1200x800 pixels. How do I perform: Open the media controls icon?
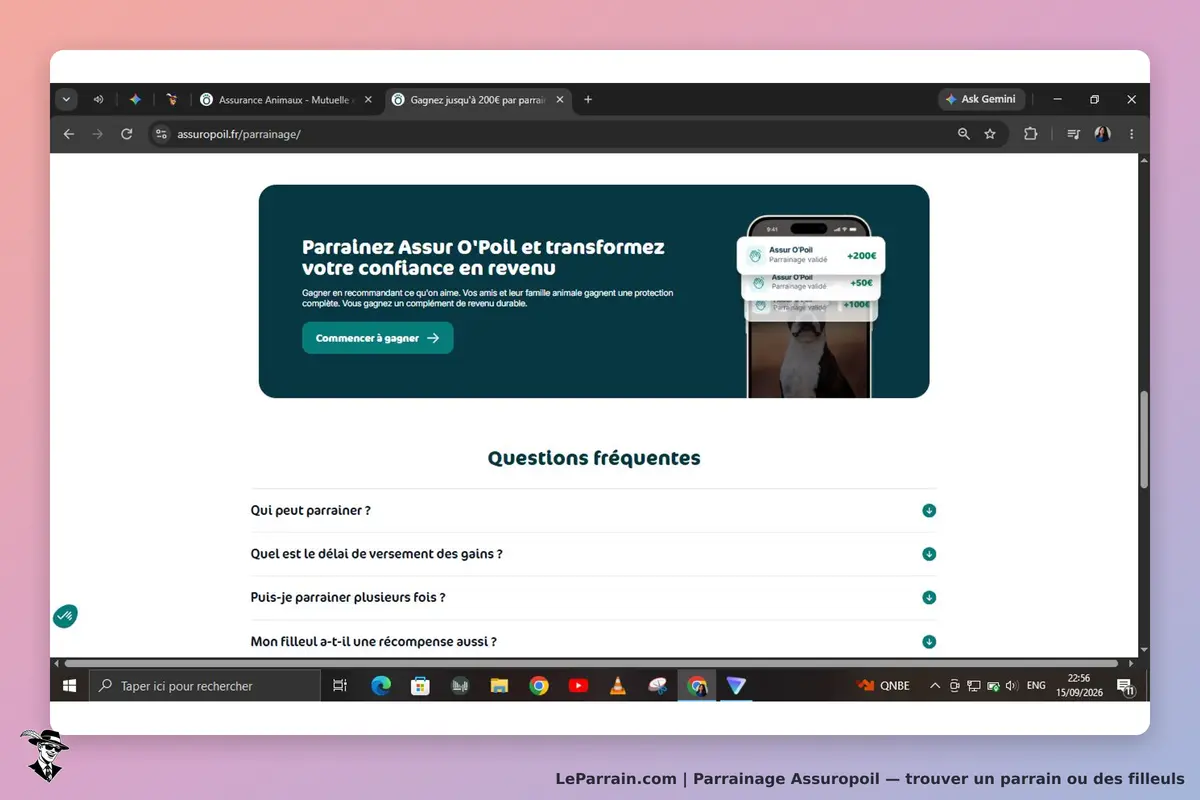[1073, 134]
